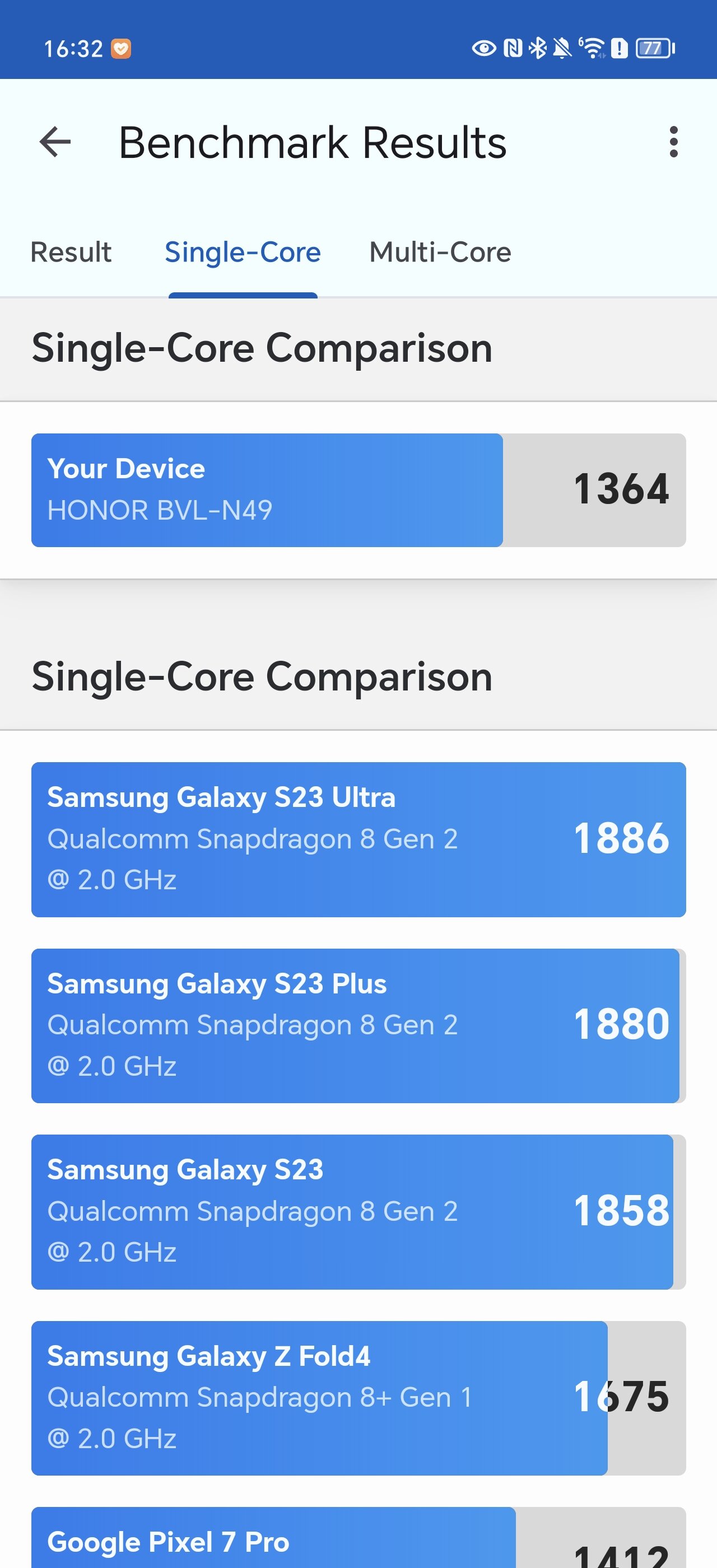Open Samsung Galaxy S23 Plus entry
The width and height of the screenshot is (717, 1568).
click(358, 1026)
